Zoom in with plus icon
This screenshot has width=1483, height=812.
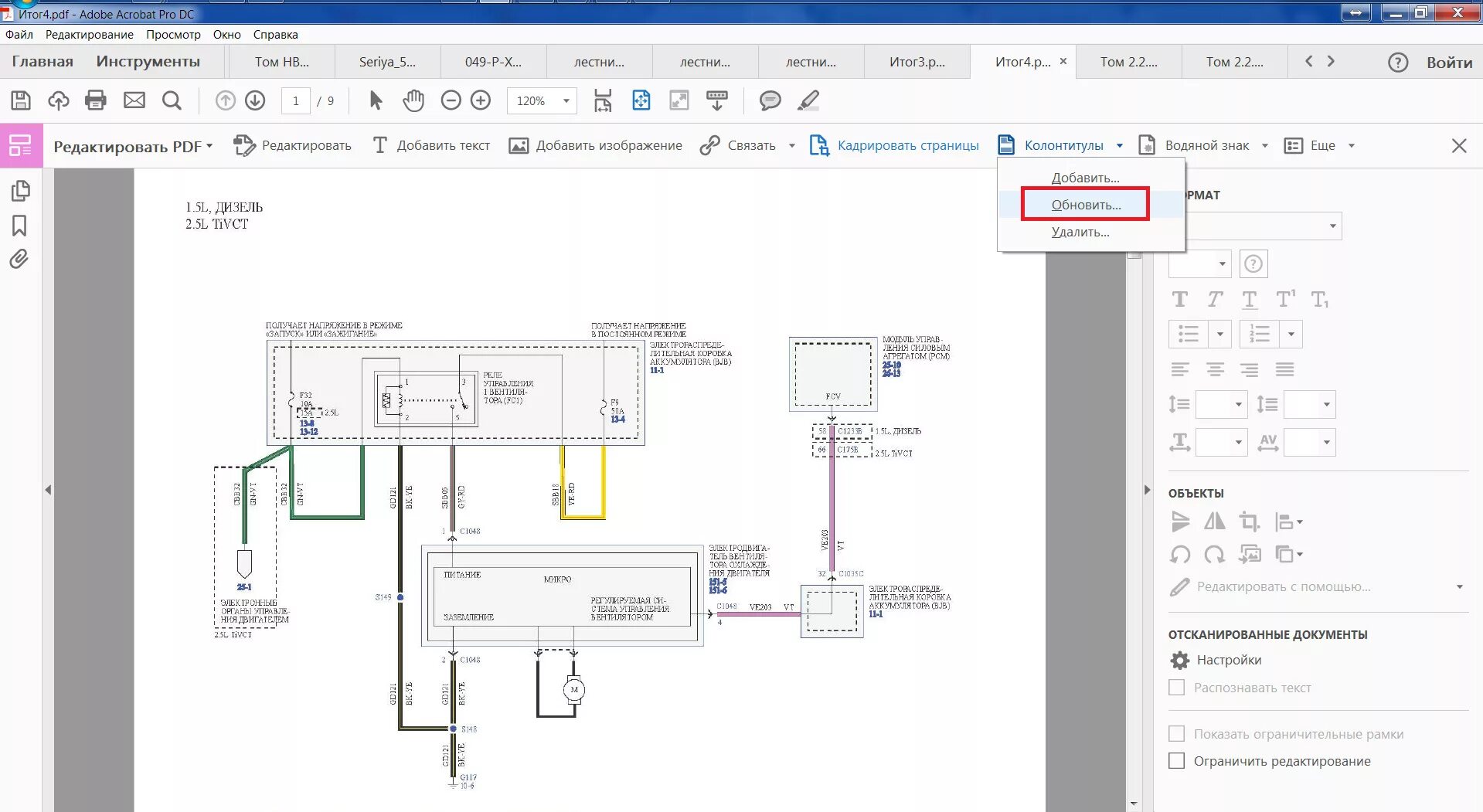[481, 100]
